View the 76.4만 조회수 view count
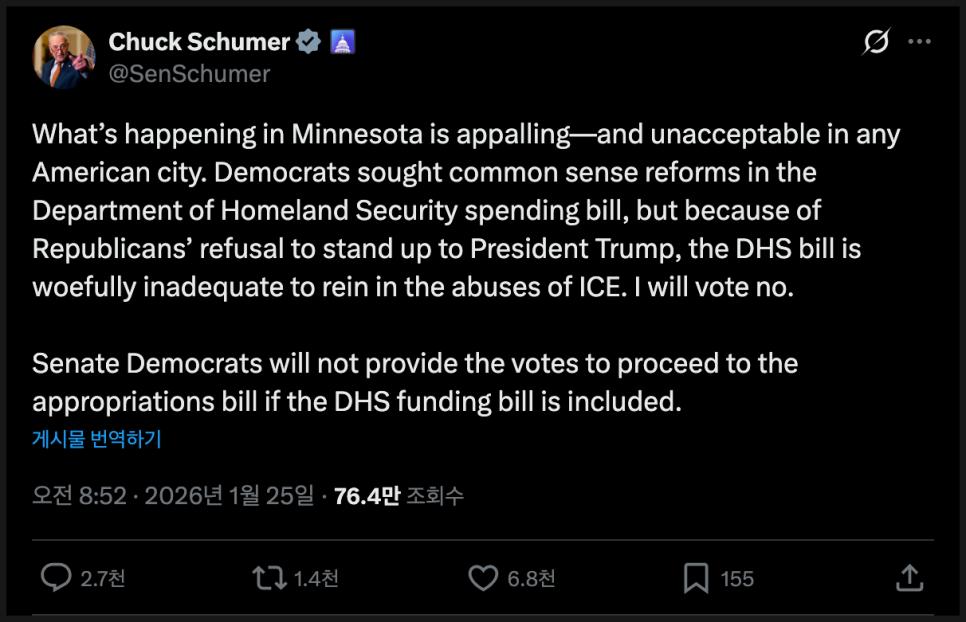 (399, 495)
